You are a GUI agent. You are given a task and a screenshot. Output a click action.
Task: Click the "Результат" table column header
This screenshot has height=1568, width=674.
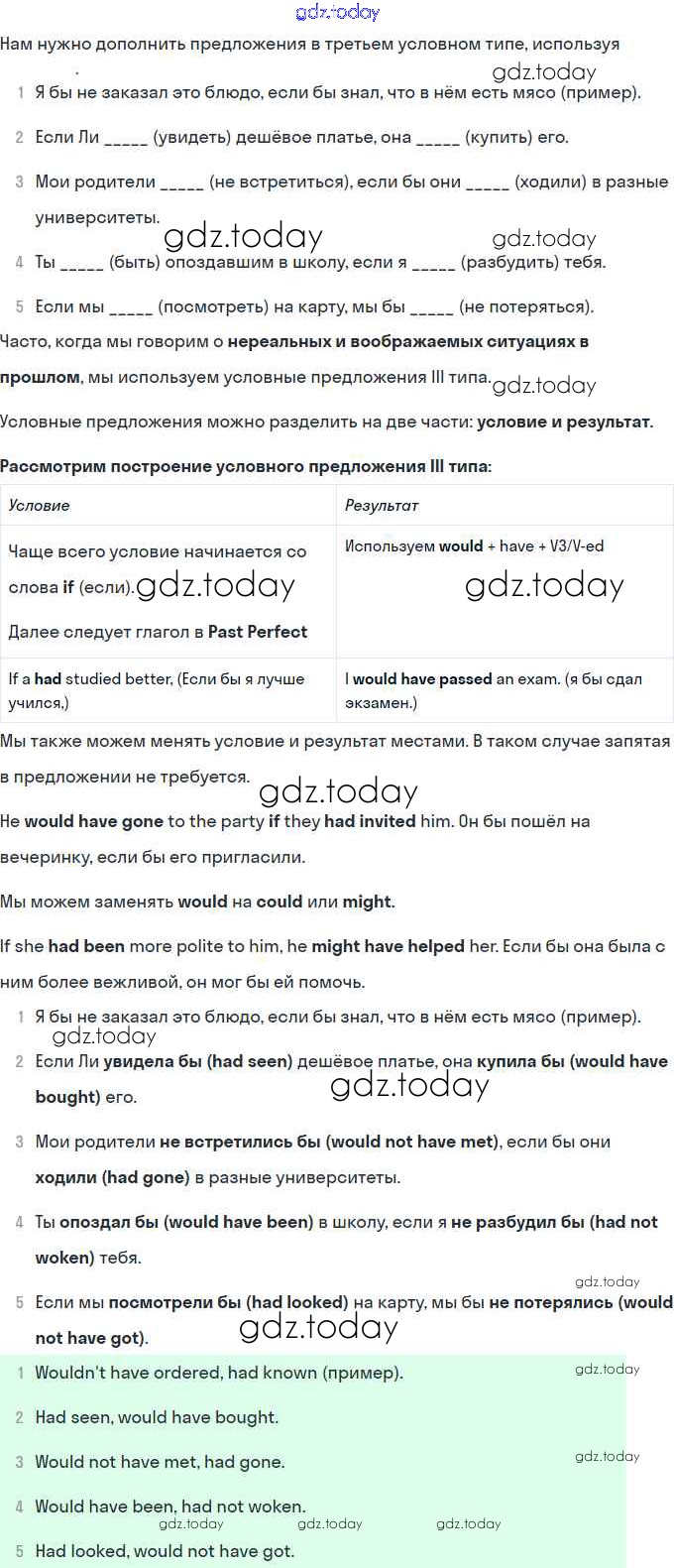coord(382,506)
